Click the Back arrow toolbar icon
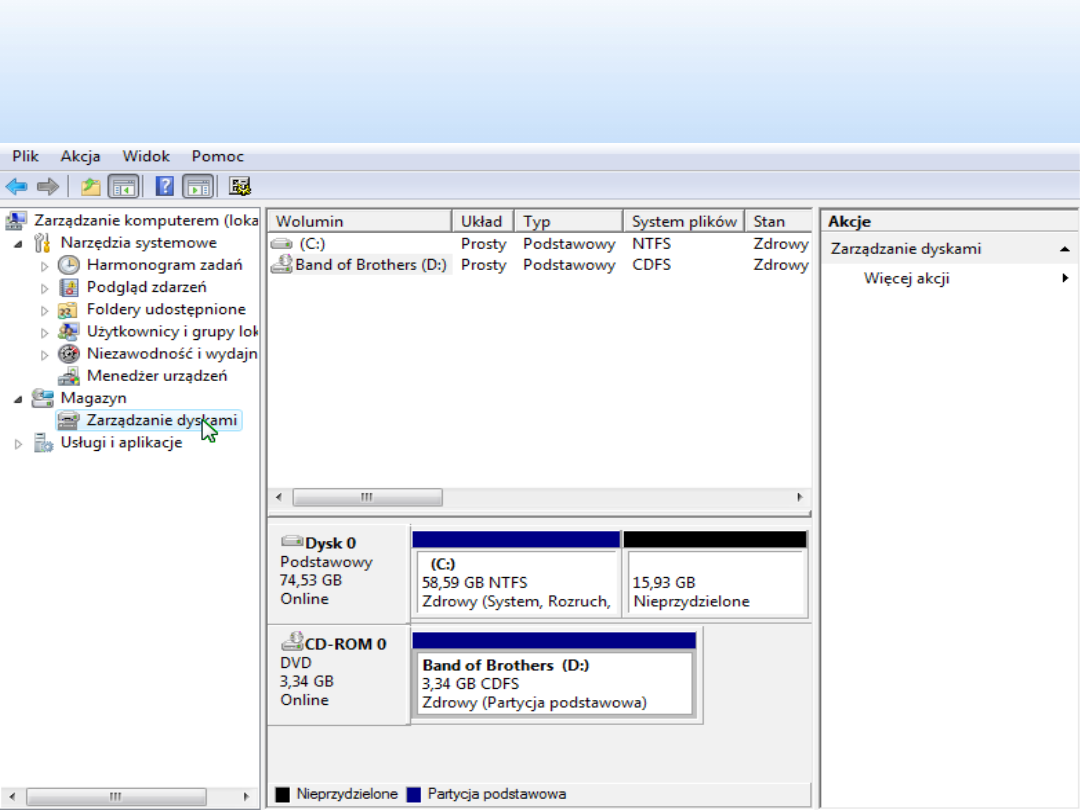Image resolution: width=1080 pixels, height=810 pixels. tap(16, 186)
